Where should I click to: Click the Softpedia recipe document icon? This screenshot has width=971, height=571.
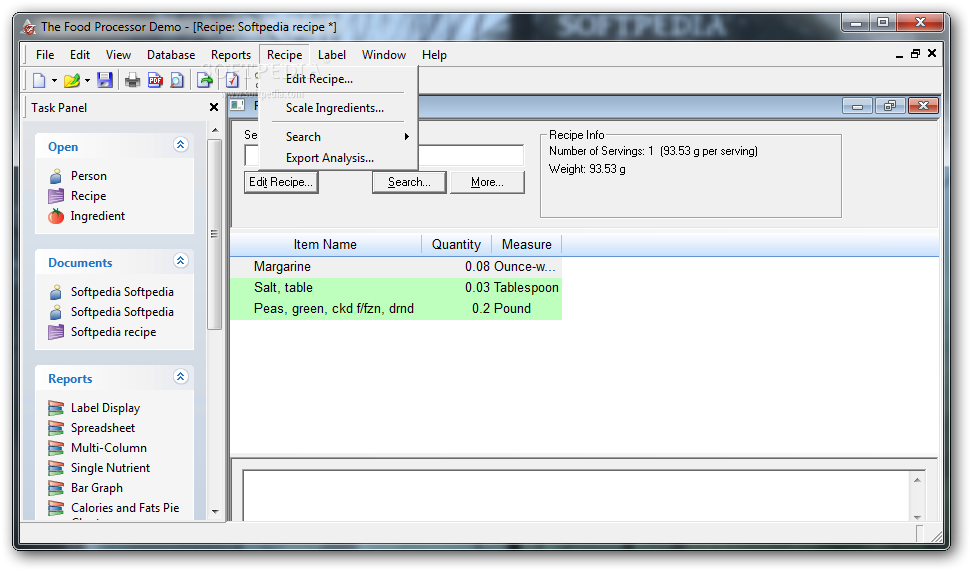tap(56, 332)
